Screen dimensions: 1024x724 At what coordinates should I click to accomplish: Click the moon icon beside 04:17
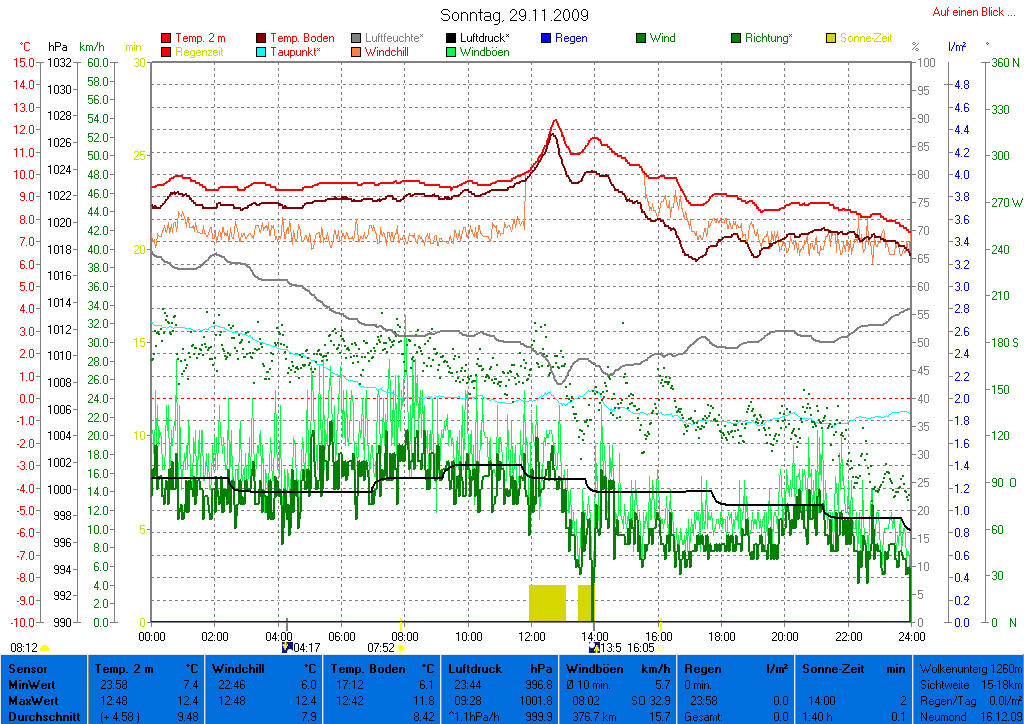pos(288,647)
